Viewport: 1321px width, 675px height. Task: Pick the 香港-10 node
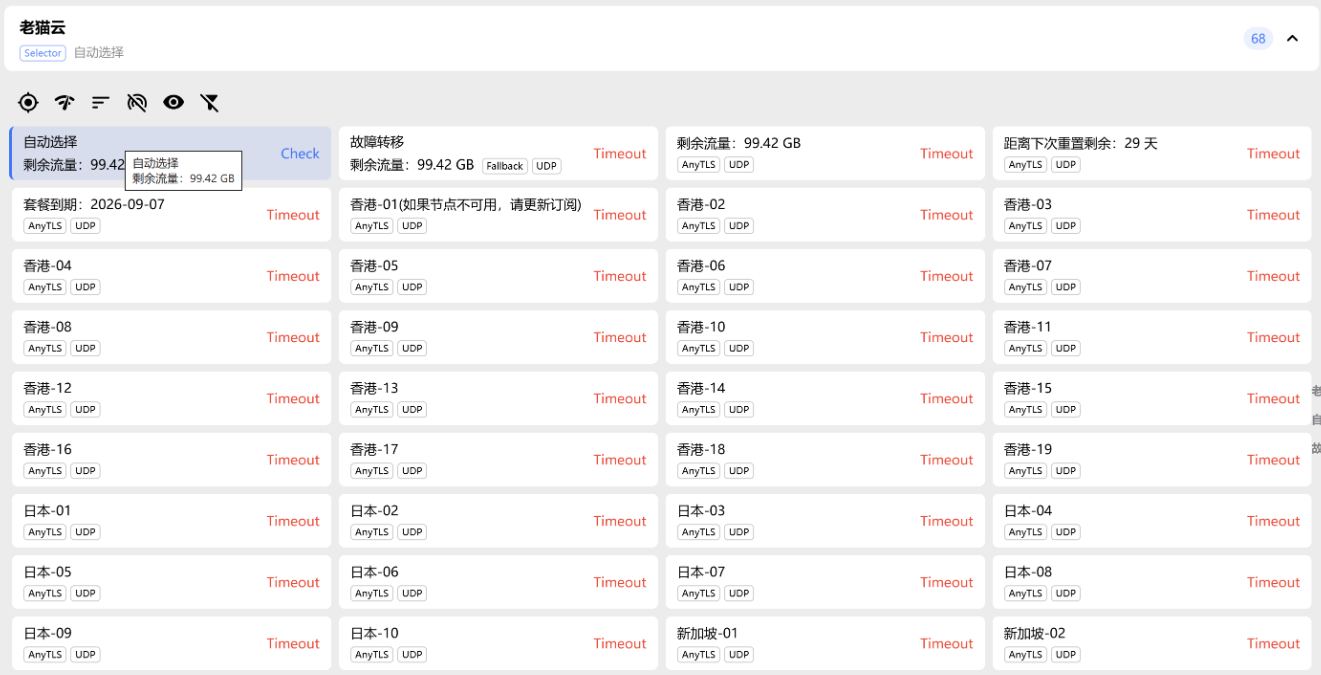[x=825, y=337]
